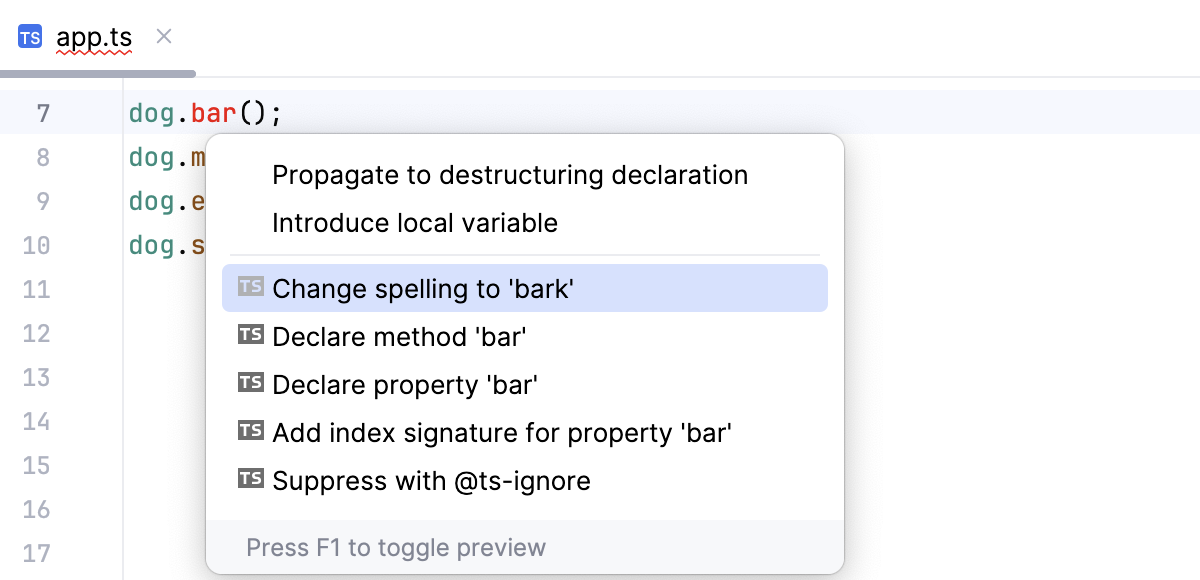Pick Add index signature for property 'bar'
1200x580 pixels.
click(x=502, y=433)
